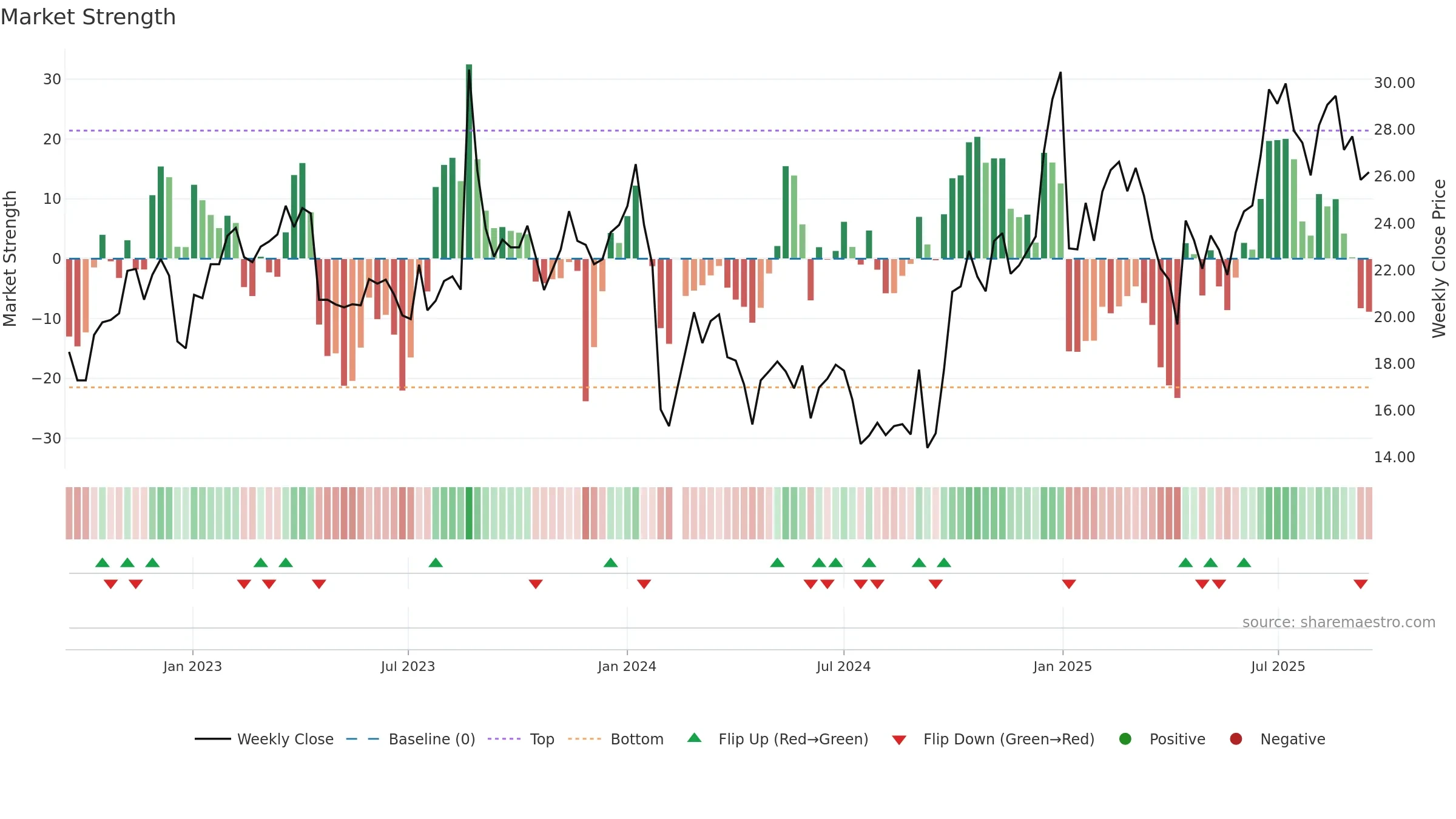
Task: Click the −30 strength axis value
Action: [47, 438]
